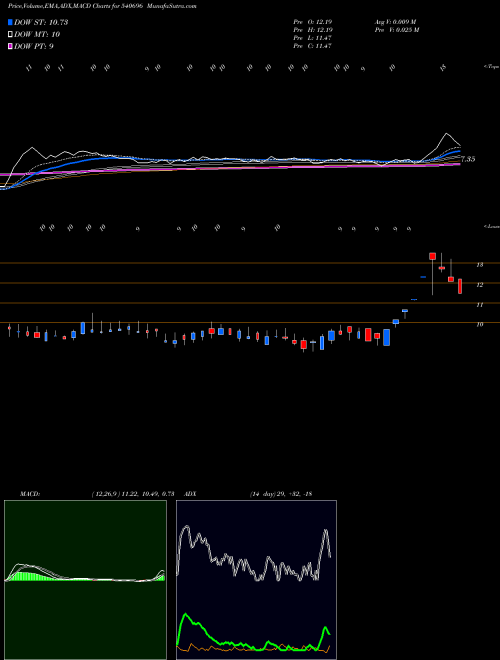Click the MACD (12,26,9) values text
500x660 pixels.
133,494
